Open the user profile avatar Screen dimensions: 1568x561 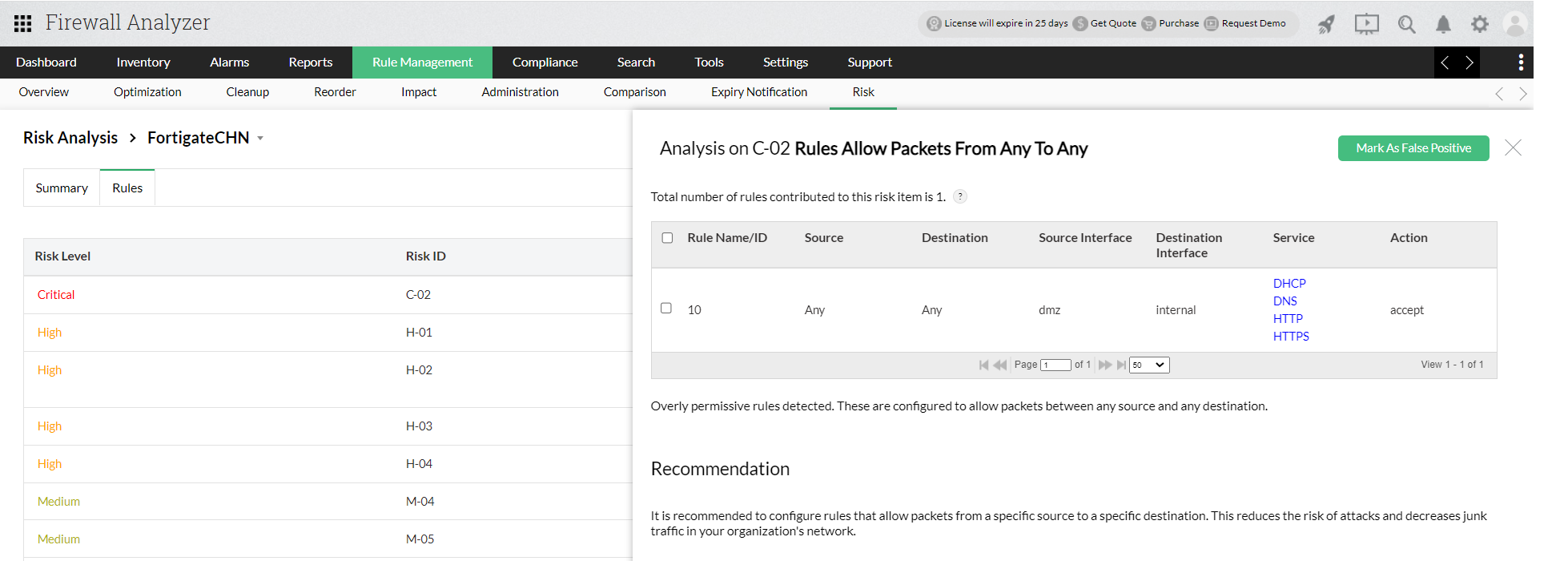coord(1514,24)
